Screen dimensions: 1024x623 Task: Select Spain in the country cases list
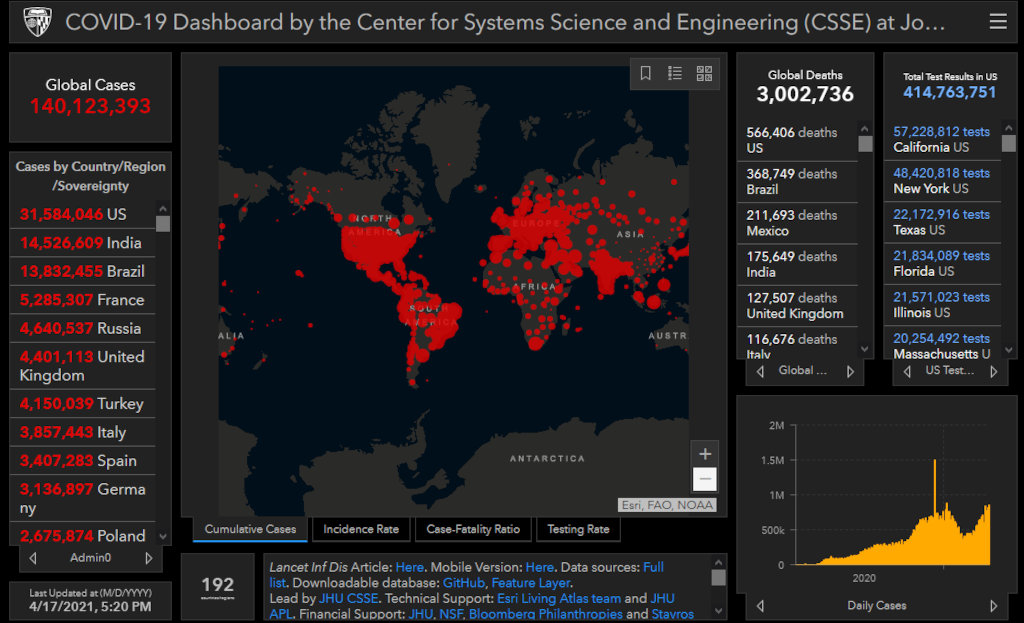pos(83,460)
